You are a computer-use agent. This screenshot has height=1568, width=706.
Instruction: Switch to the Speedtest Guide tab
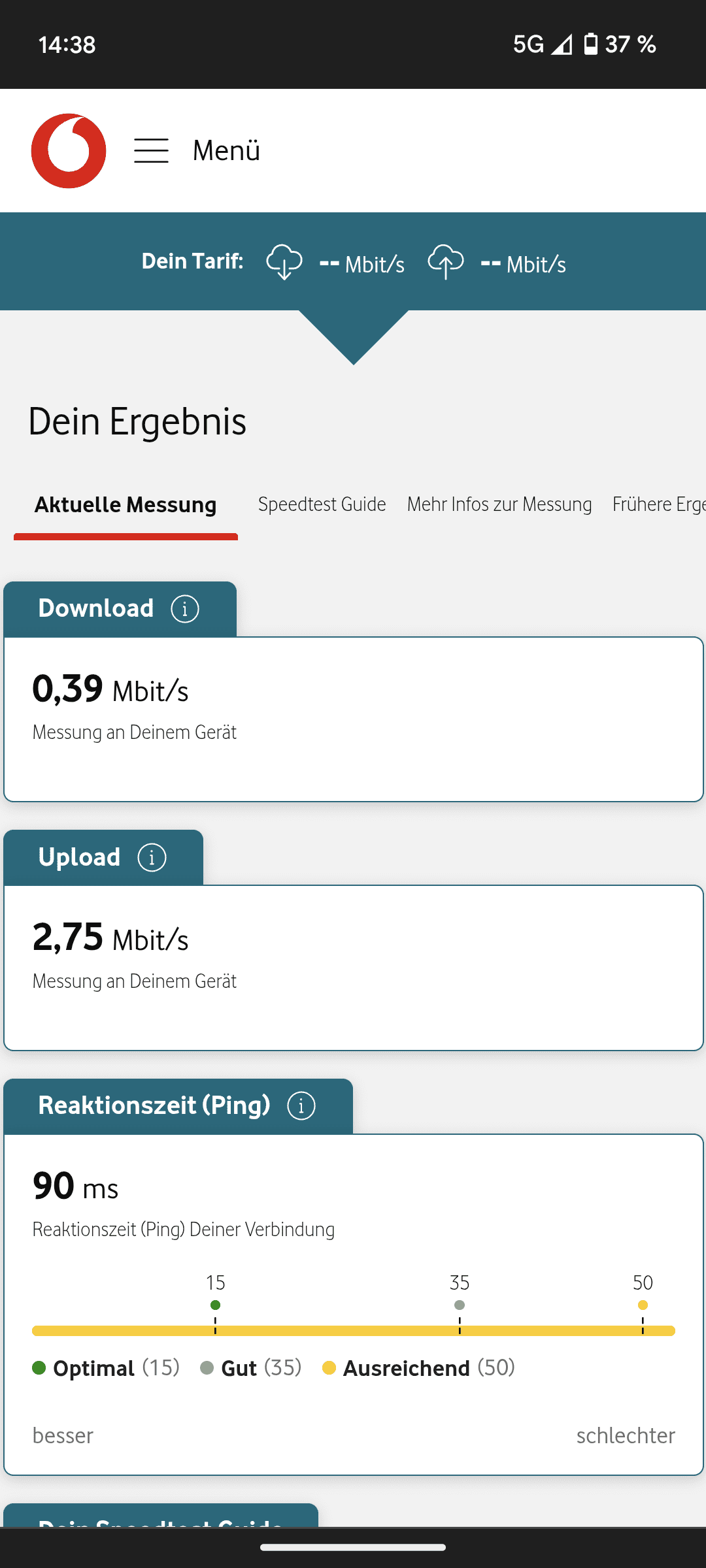click(x=322, y=504)
